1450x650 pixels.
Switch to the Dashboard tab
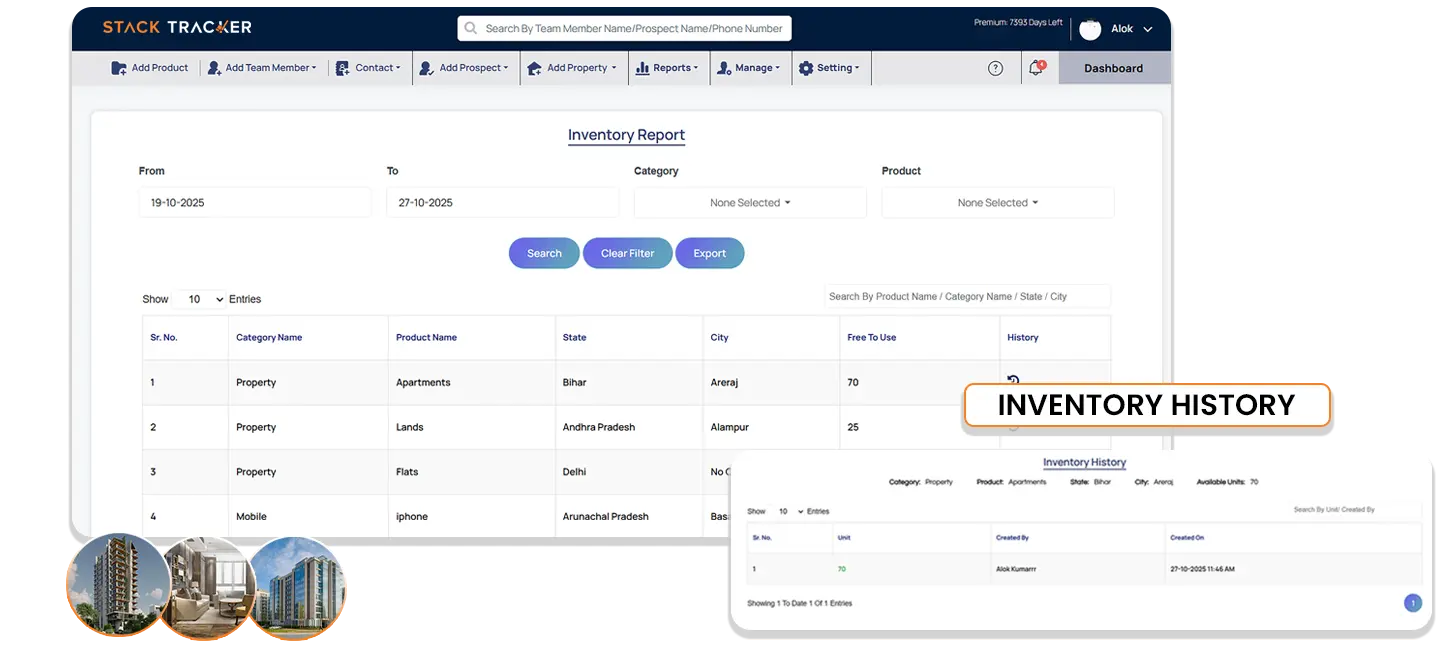1113,68
